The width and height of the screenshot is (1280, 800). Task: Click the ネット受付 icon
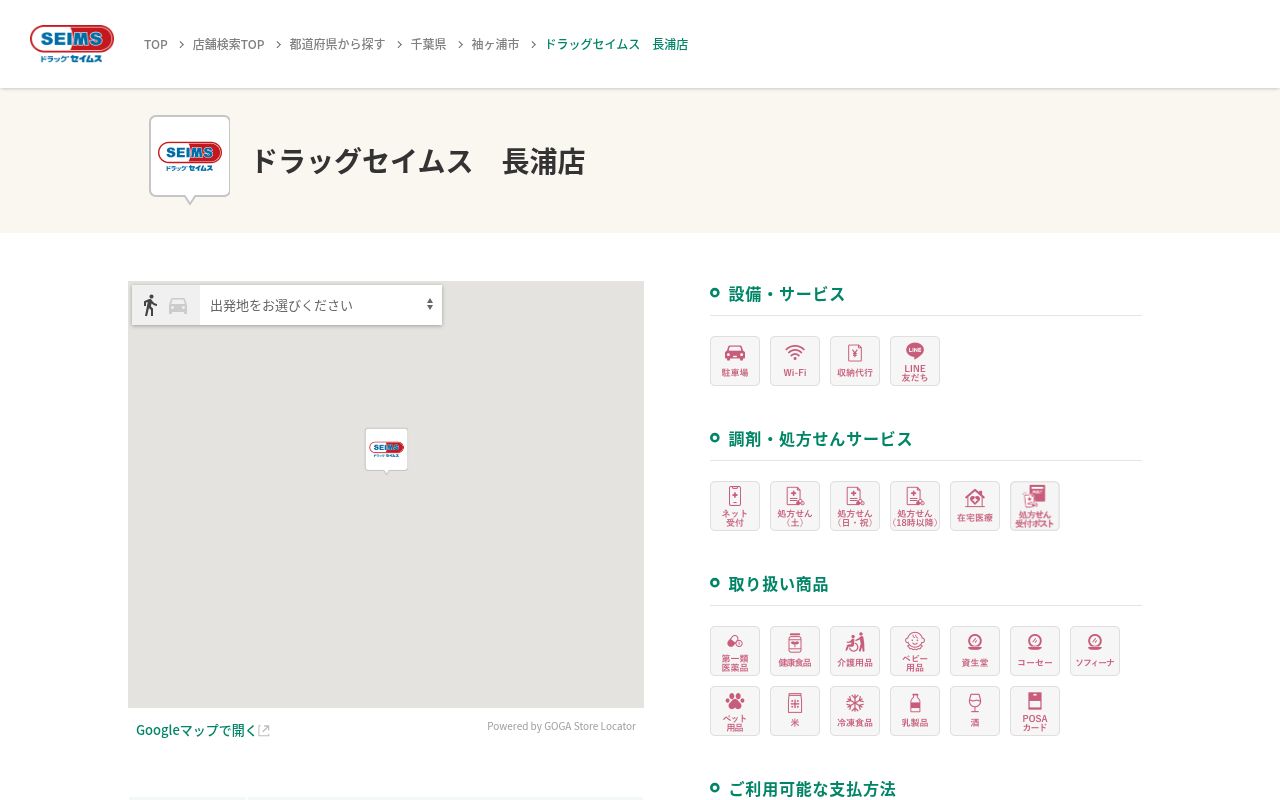pos(735,506)
